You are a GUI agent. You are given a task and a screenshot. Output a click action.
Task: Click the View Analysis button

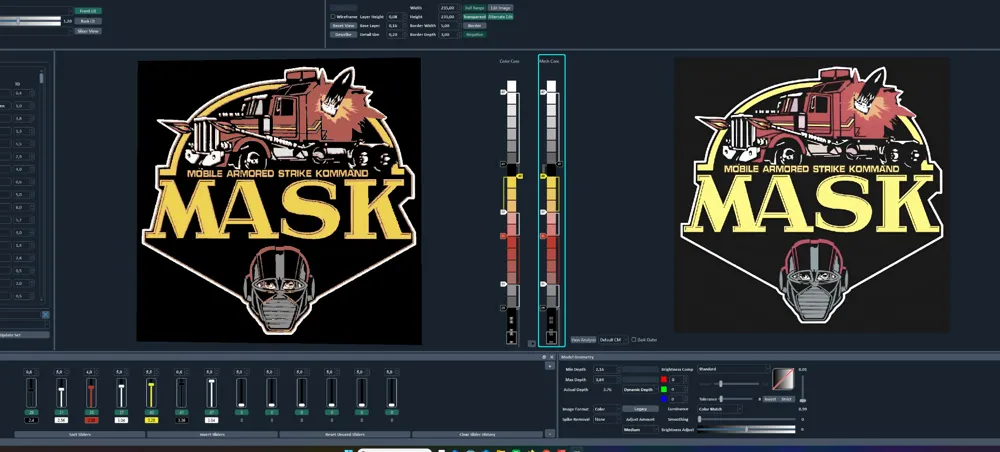click(583, 340)
